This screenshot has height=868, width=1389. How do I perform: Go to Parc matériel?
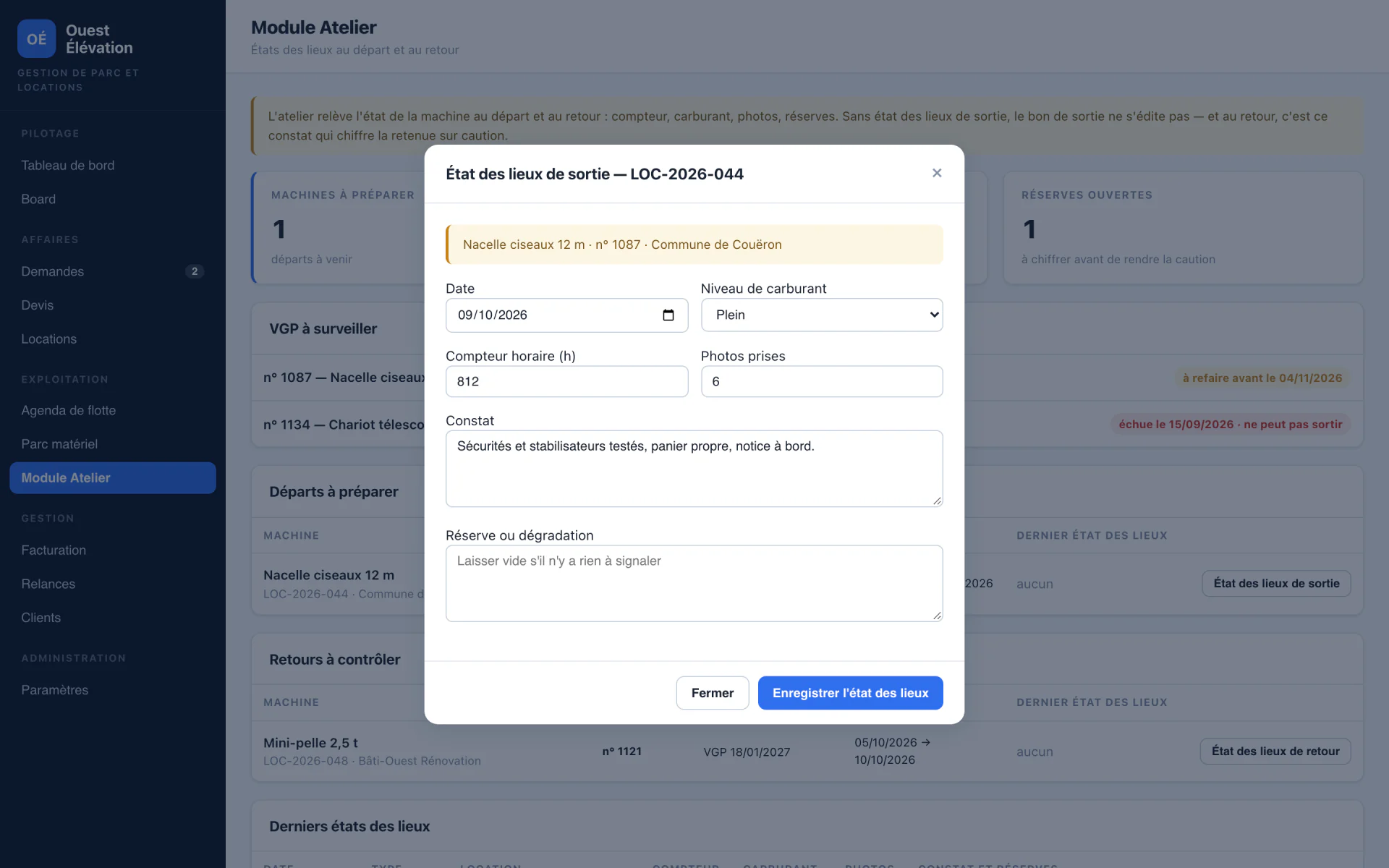point(113,444)
